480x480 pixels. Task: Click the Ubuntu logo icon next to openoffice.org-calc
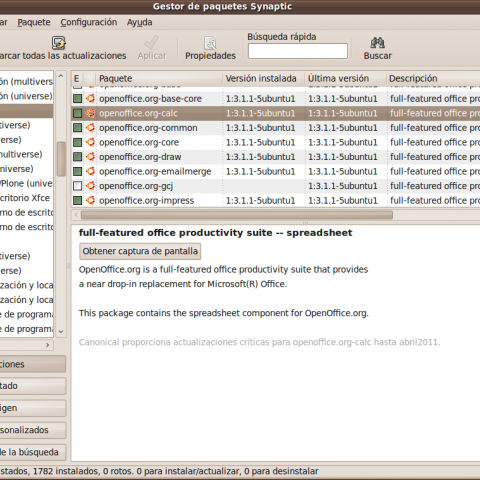pyautogui.click(x=90, y=113)
